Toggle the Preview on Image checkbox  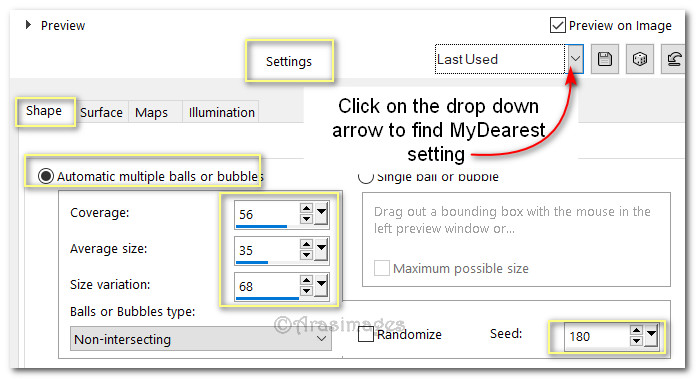click(558, 25)
